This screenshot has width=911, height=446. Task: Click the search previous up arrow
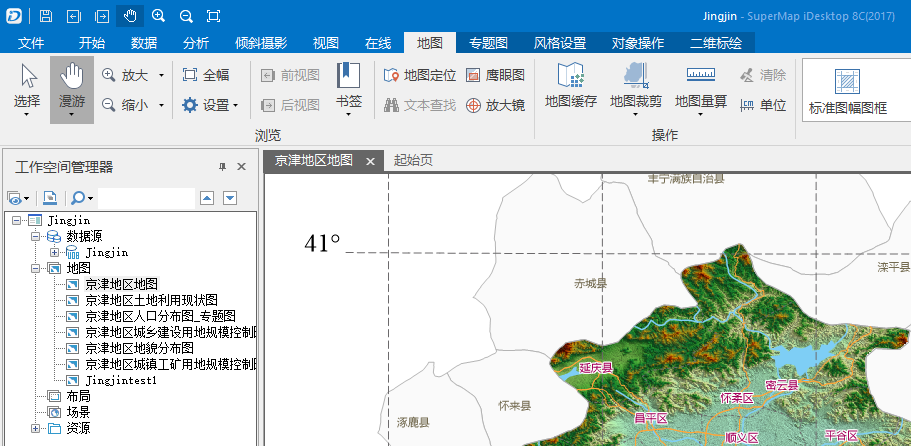pos(207,198)
